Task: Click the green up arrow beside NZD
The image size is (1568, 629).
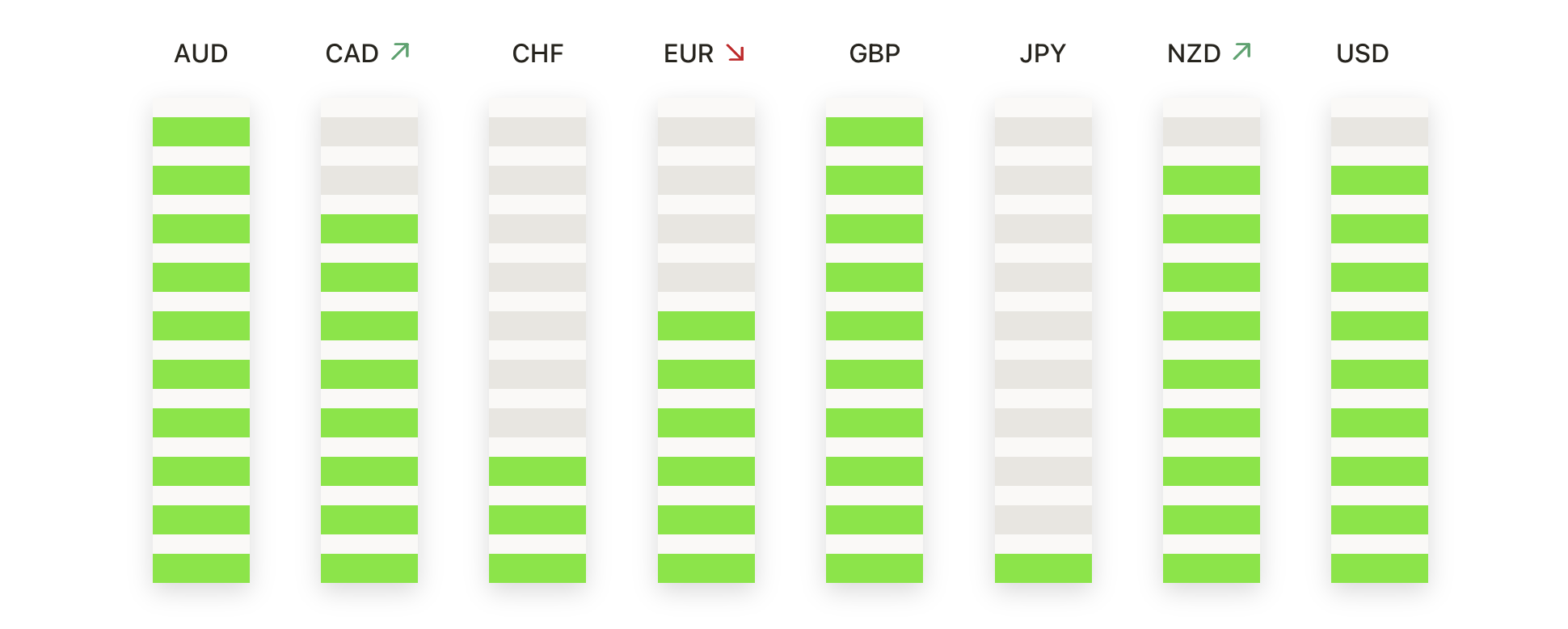Action: coord(1241,52)
